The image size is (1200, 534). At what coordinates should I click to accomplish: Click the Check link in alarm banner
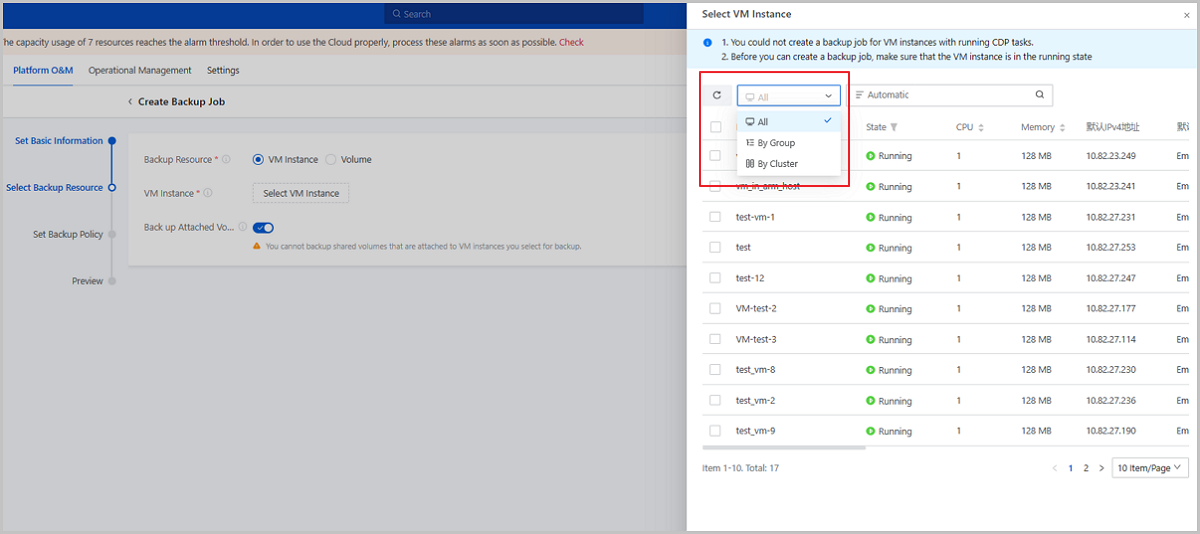click(x=571, y=42)
